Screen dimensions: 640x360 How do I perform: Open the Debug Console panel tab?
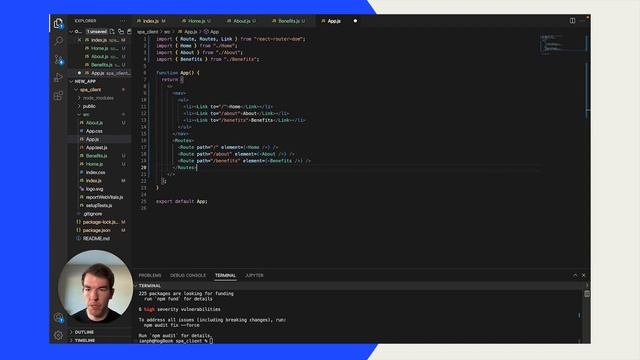tap(188, 276)
